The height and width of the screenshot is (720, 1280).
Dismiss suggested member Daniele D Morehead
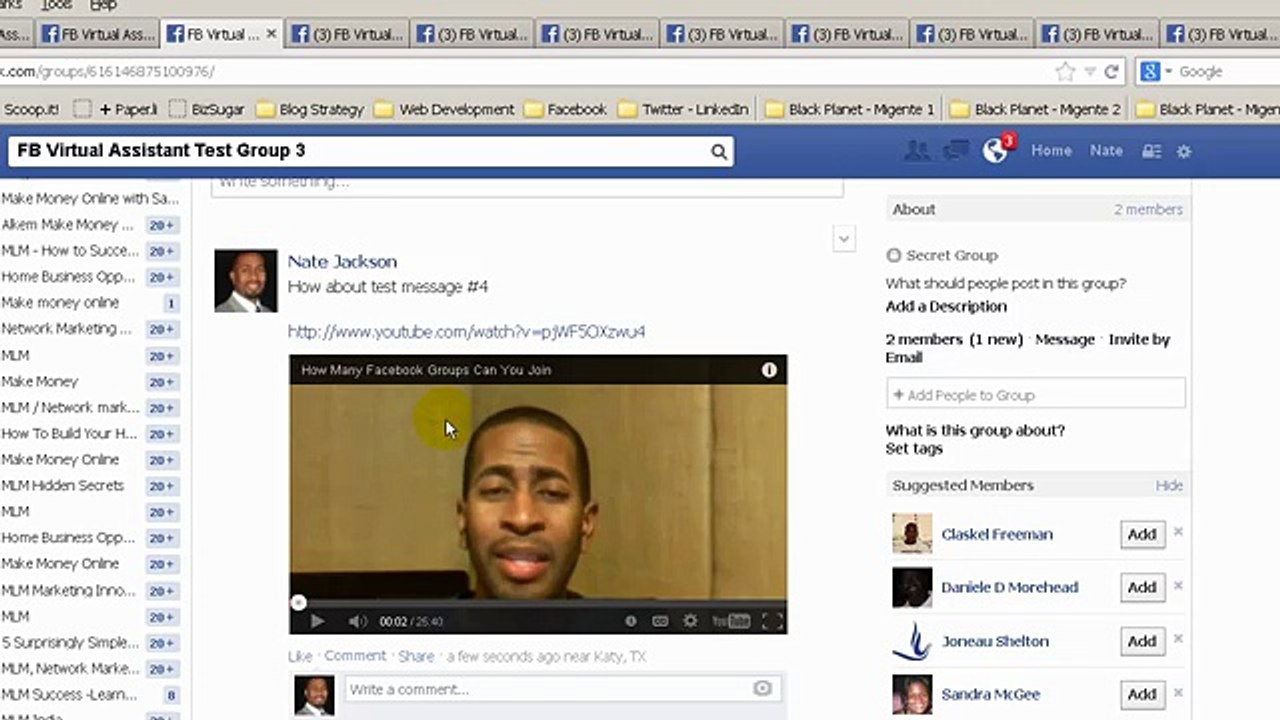1178,585
